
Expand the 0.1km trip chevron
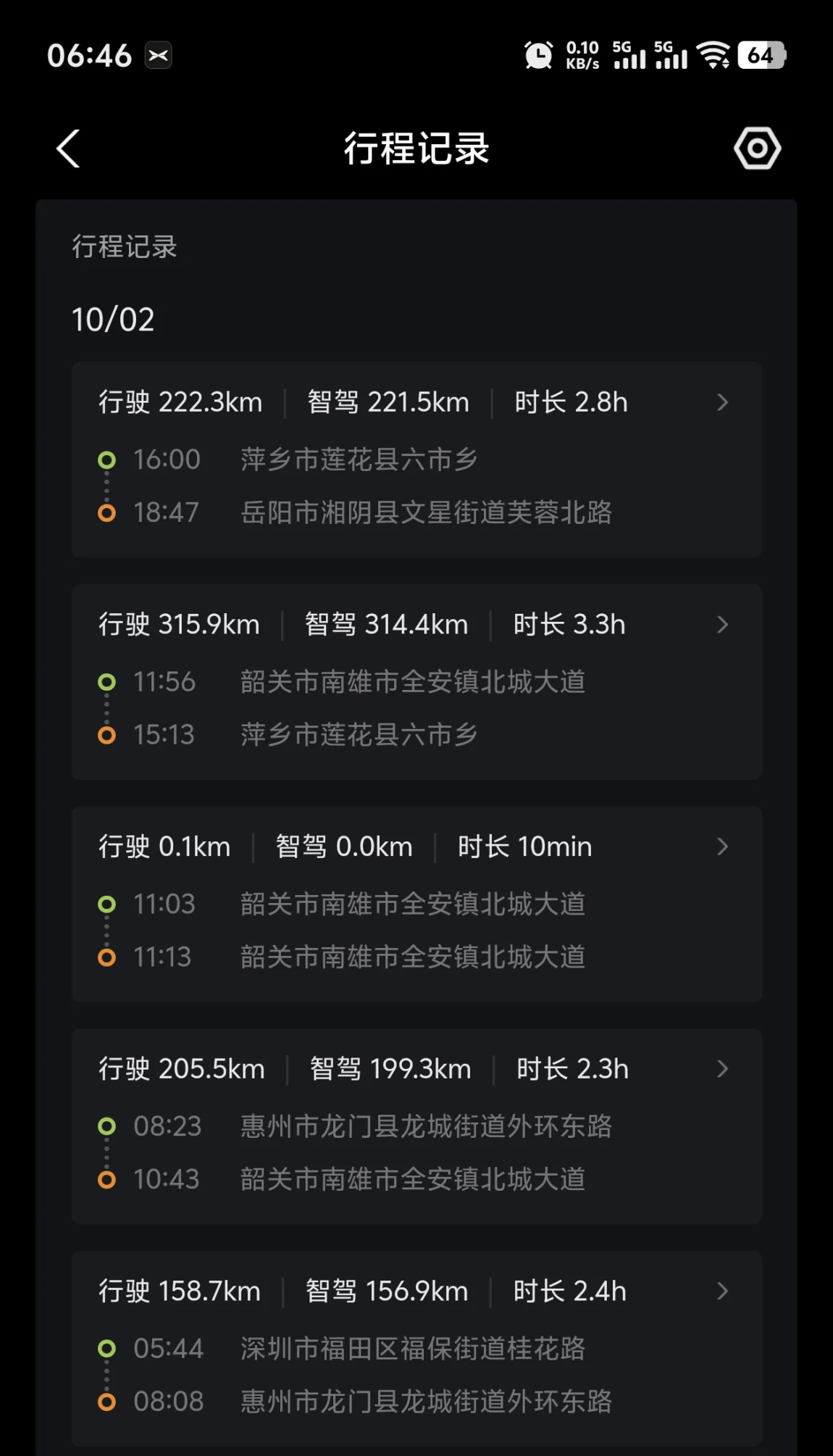pyautogui.click(x=721, y=846)
